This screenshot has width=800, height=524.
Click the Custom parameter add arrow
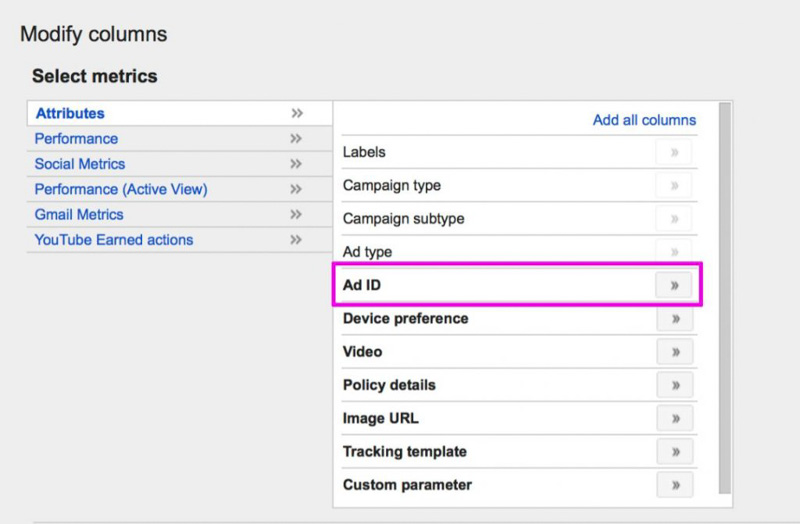pyautogui.click(x=674, y=485)
